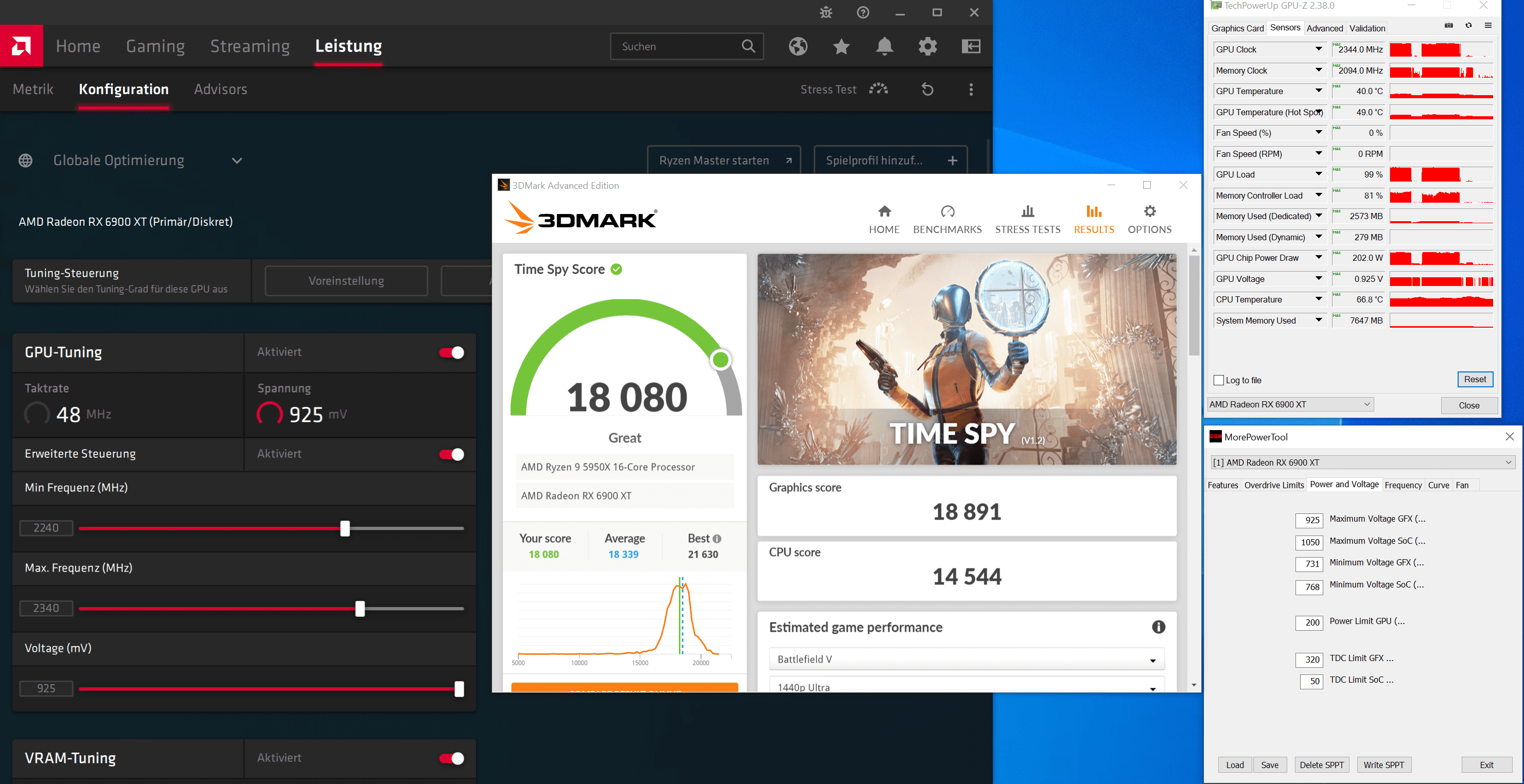This screenshot has height=784, width=1524.
Task: Open the web browser globe icon
Action: [x=797, y=46]
